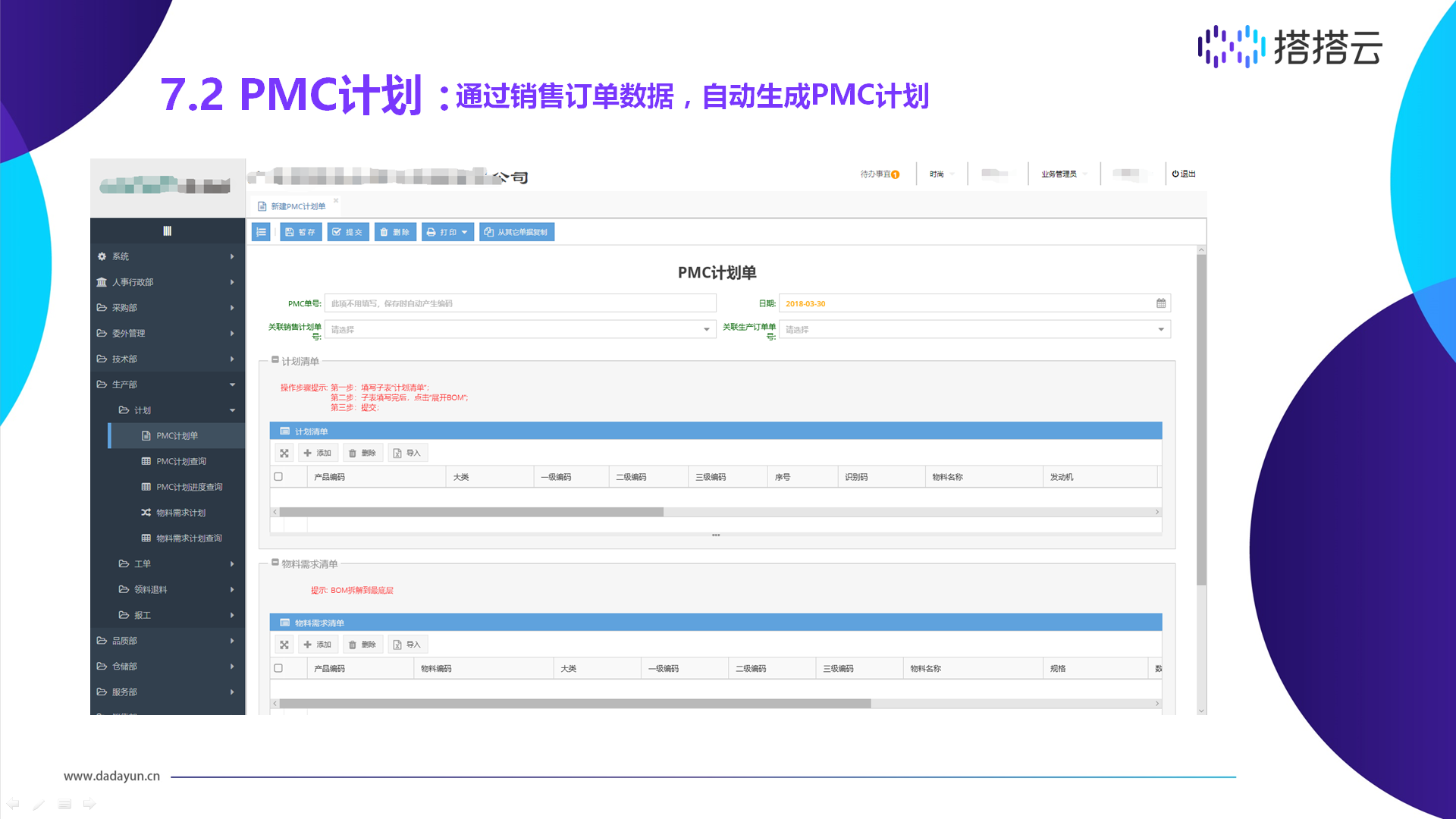Image resolution: width=1456 pixels, height=819 pixels.
Task: Collapse the 计划清单 section toggle
Action: click(x=275, y=360)
